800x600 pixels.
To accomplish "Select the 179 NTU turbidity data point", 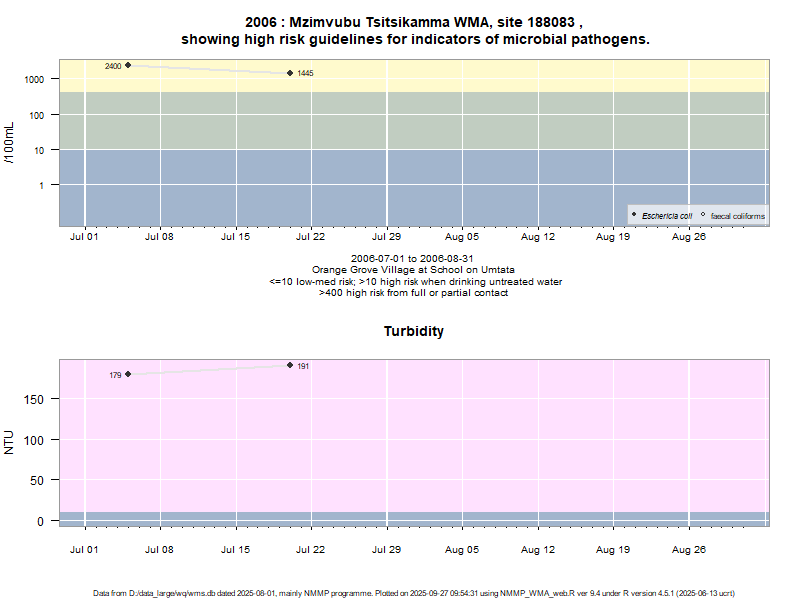I will (x=128, y=374).
